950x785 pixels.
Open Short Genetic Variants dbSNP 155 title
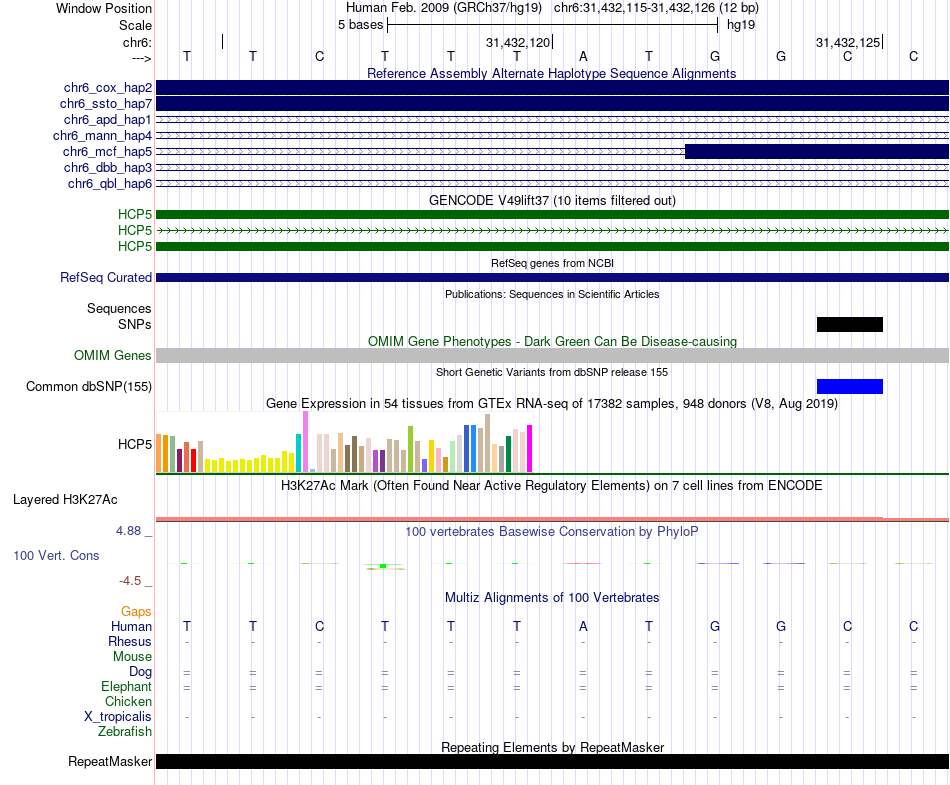[552, 372]
